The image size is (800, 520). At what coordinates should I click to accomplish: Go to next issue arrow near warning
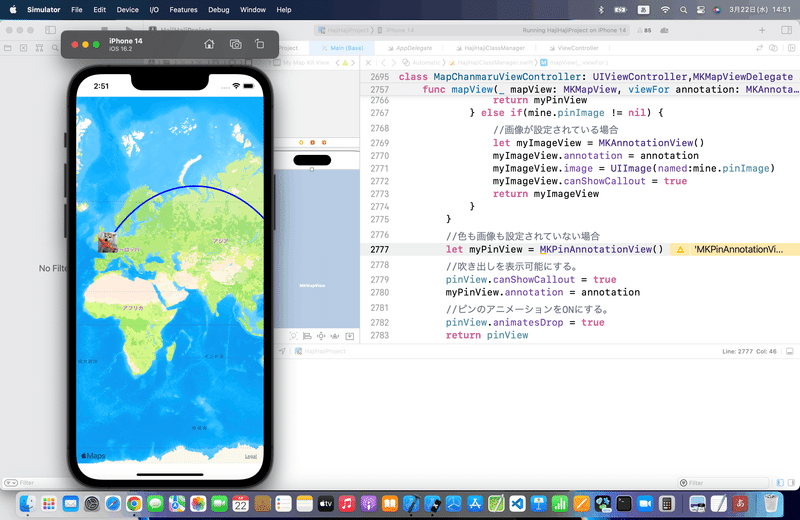(353, 63)
